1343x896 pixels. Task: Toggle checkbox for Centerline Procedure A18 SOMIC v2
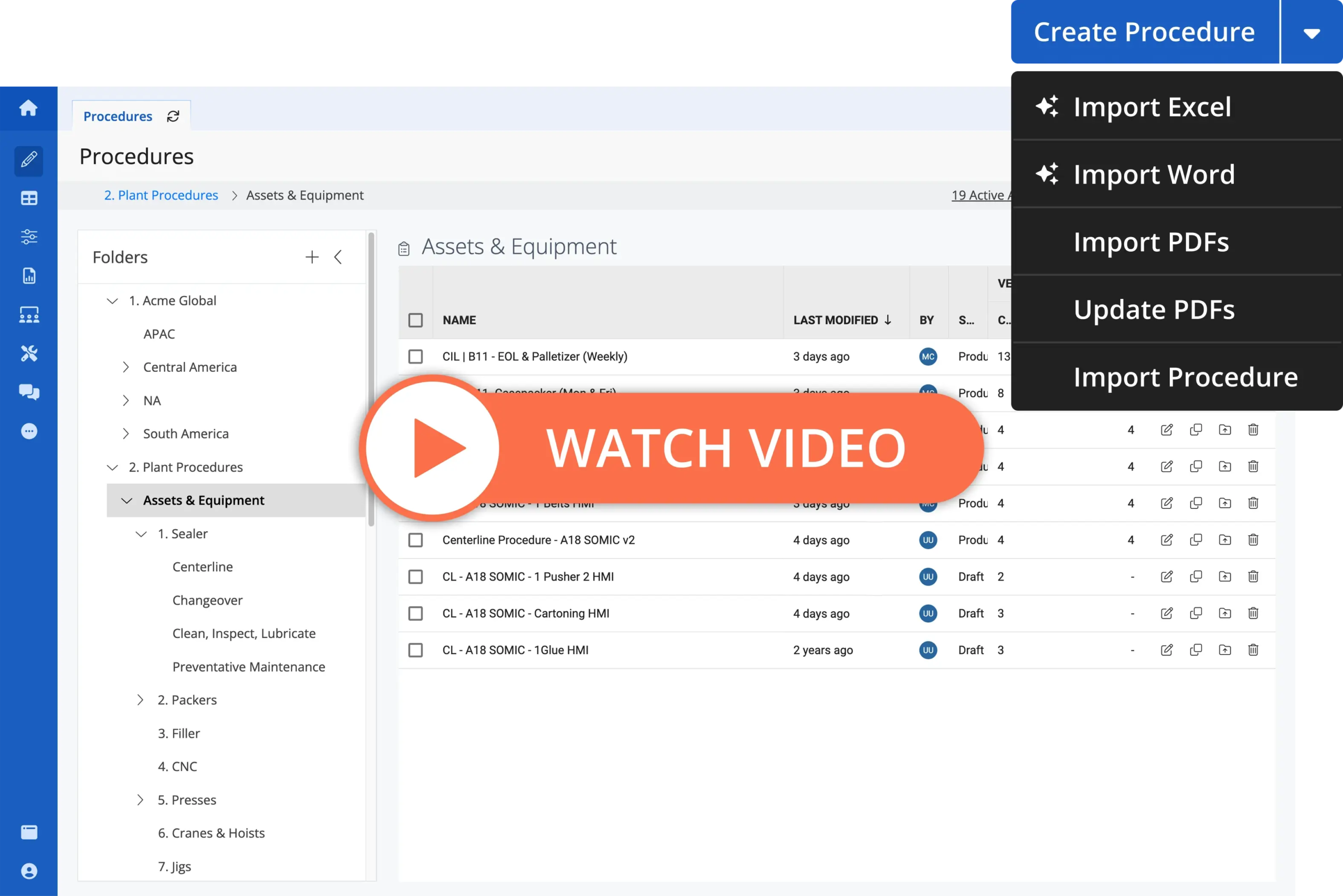(x=417, y=540)
